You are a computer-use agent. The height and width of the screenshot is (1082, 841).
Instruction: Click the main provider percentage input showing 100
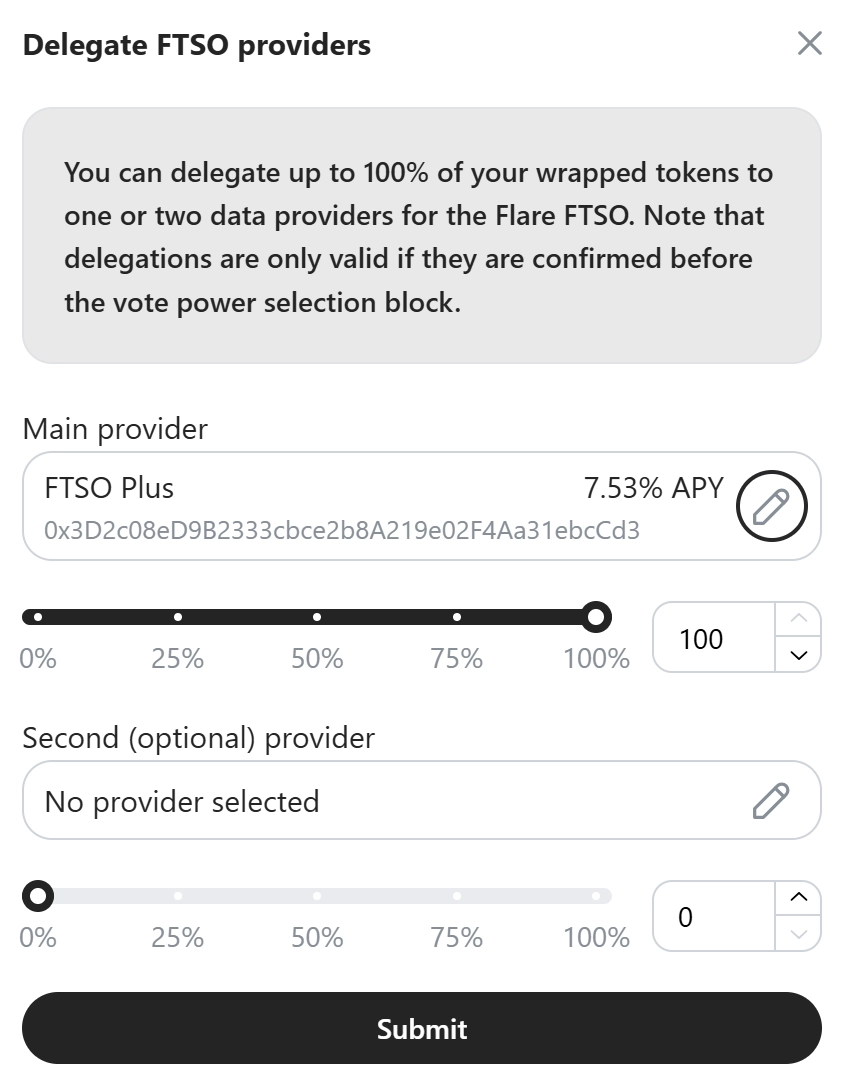pyautogui.click(x=713, y=638)
